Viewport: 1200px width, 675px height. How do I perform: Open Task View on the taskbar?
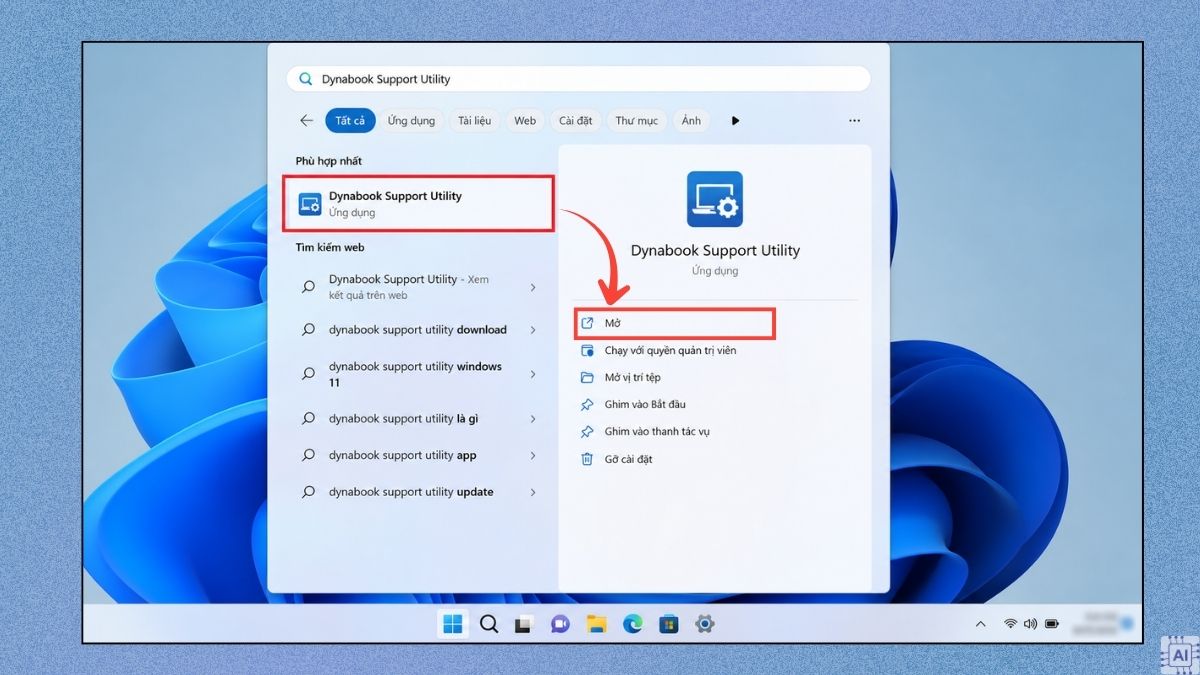pyautogui.click(x=522, y=625)
